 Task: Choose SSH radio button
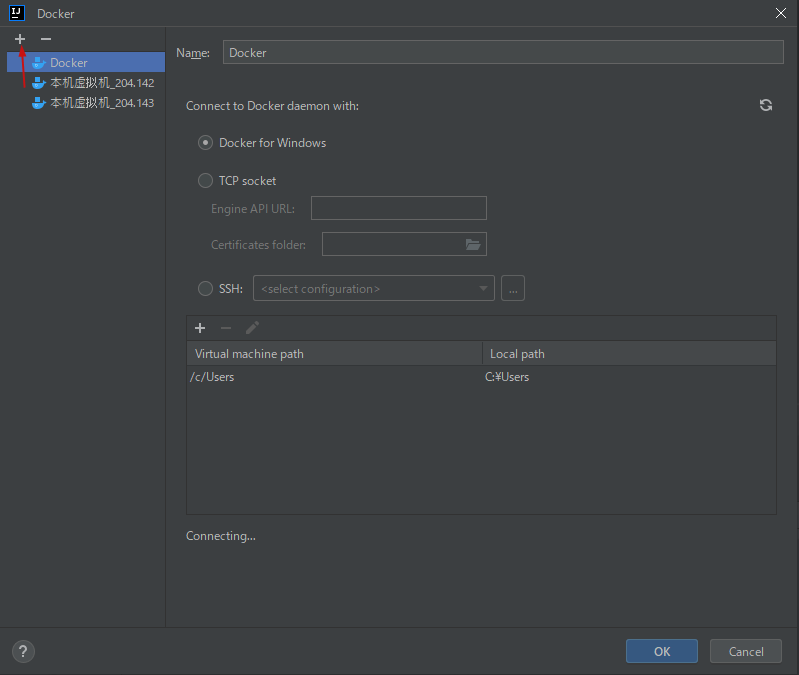205,289
